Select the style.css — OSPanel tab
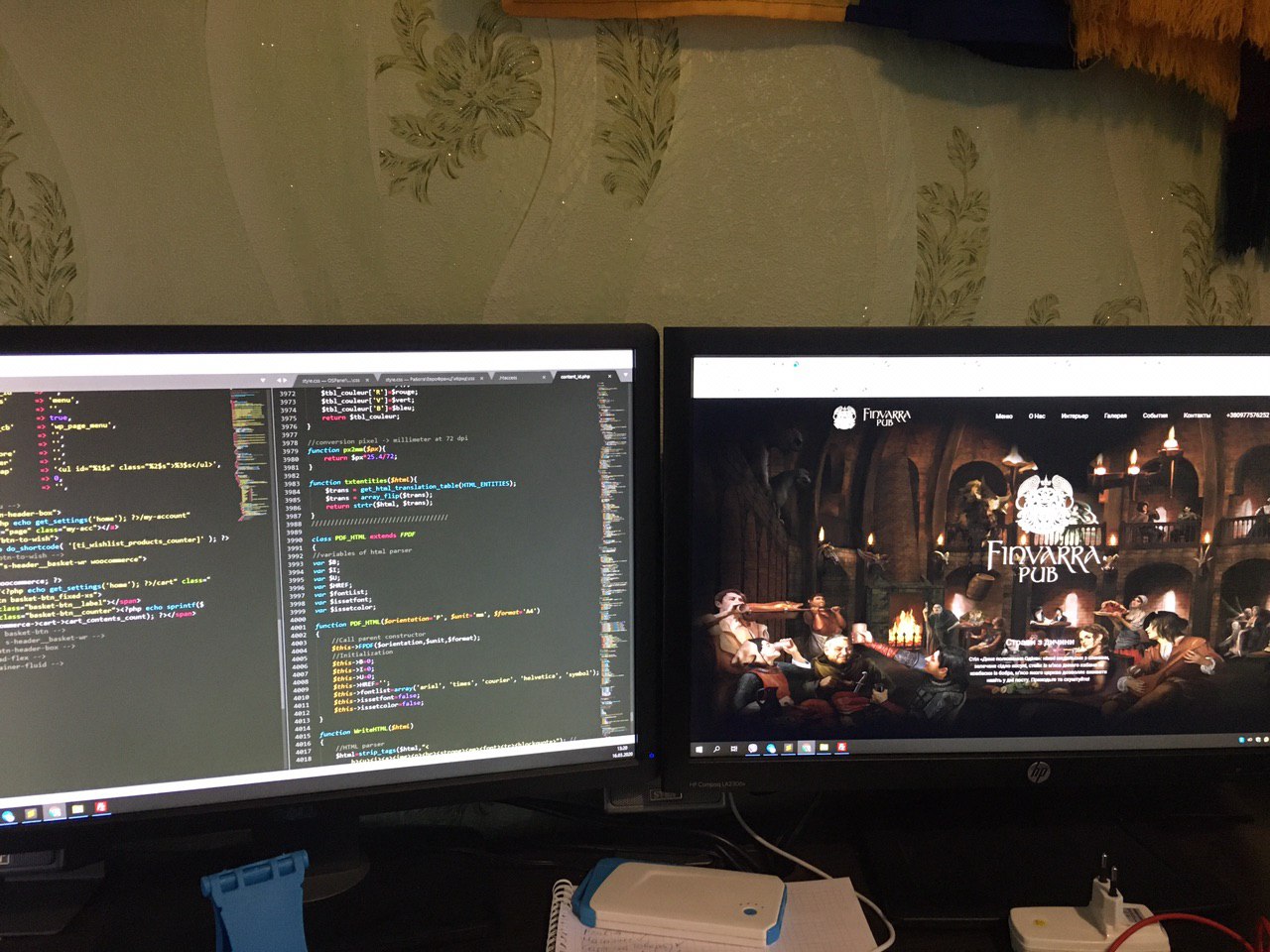This screenshot has height=952, width=1270. pos(337,380)
